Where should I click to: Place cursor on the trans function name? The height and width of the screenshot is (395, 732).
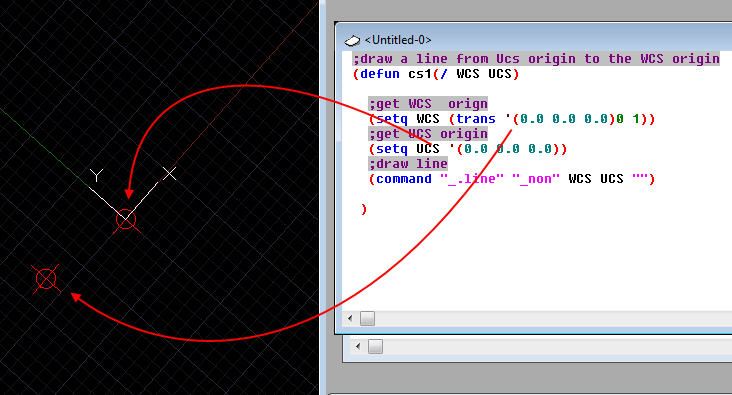point(476,119)
